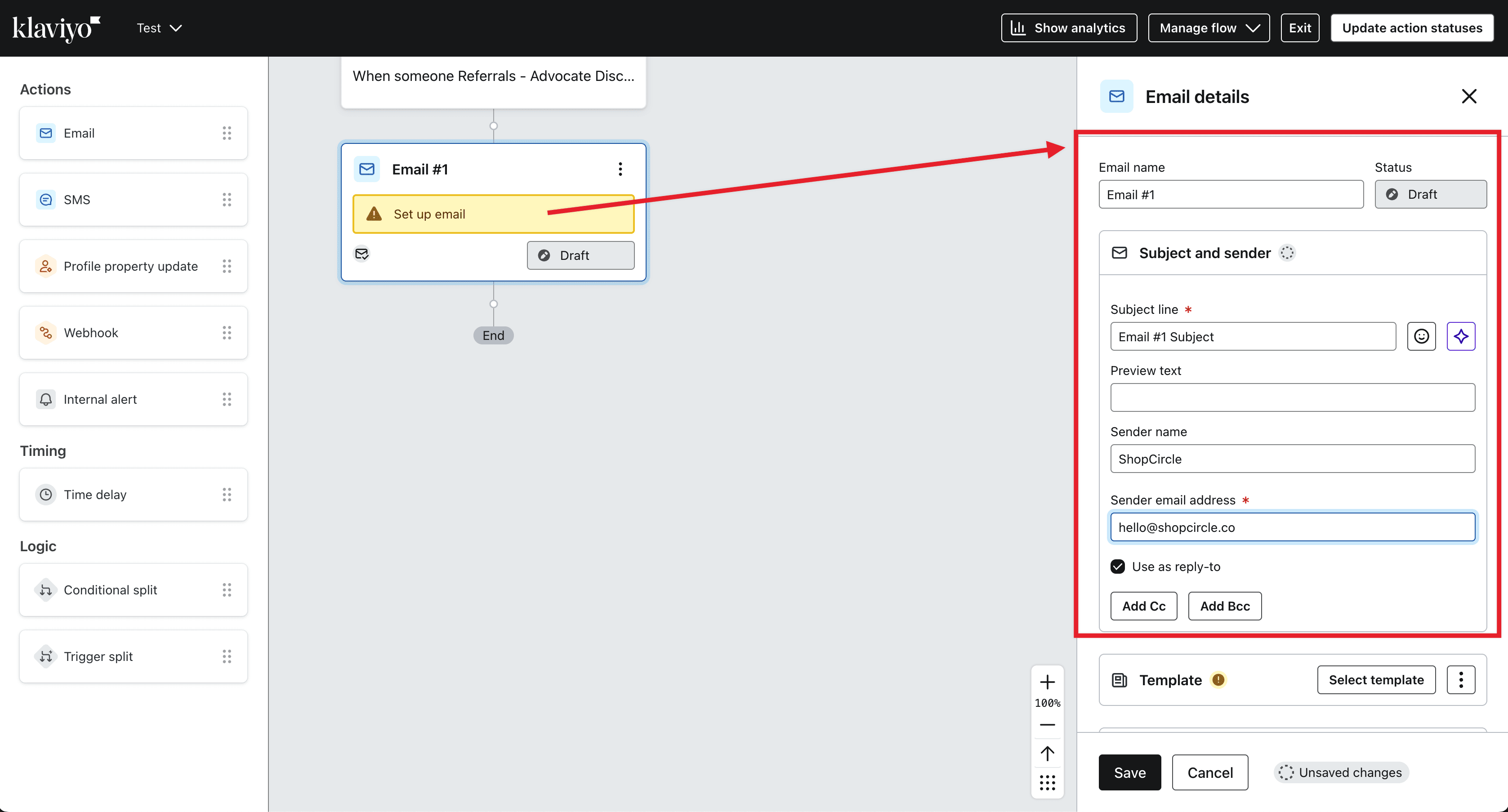Select the SMS action item
Image resolution: width=1508 pixels, height=812 pixels.
pos(133,200)
